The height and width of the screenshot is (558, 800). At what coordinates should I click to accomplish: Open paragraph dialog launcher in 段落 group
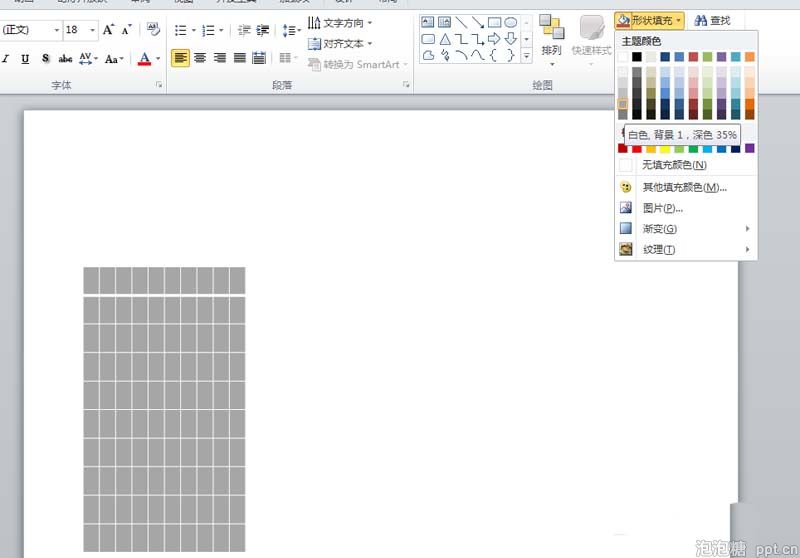click(x=406, y=85)
